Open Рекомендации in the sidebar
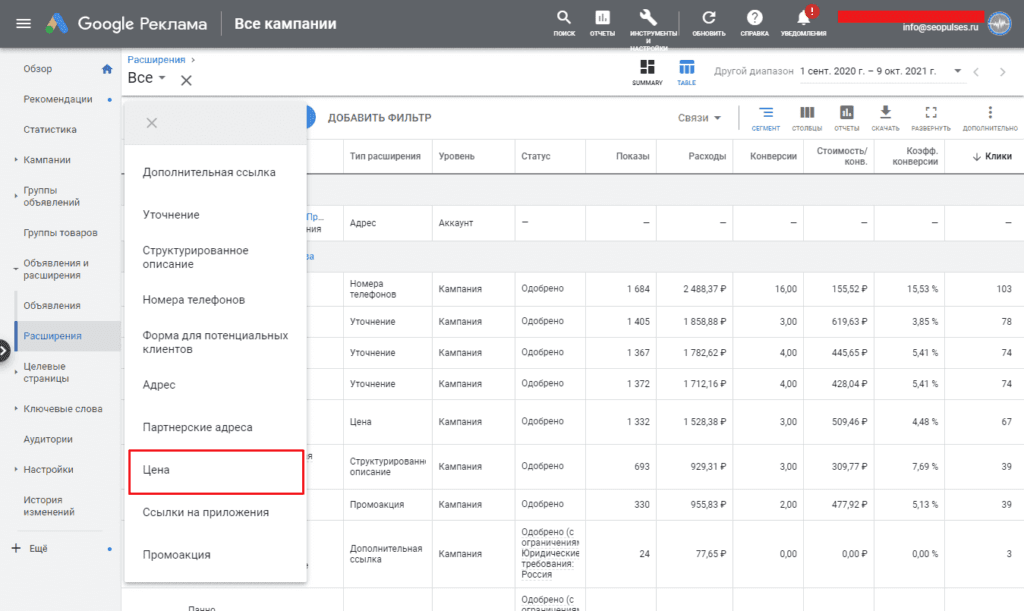Viewport: 1024px width, 611px height. [x=57, y=99]
